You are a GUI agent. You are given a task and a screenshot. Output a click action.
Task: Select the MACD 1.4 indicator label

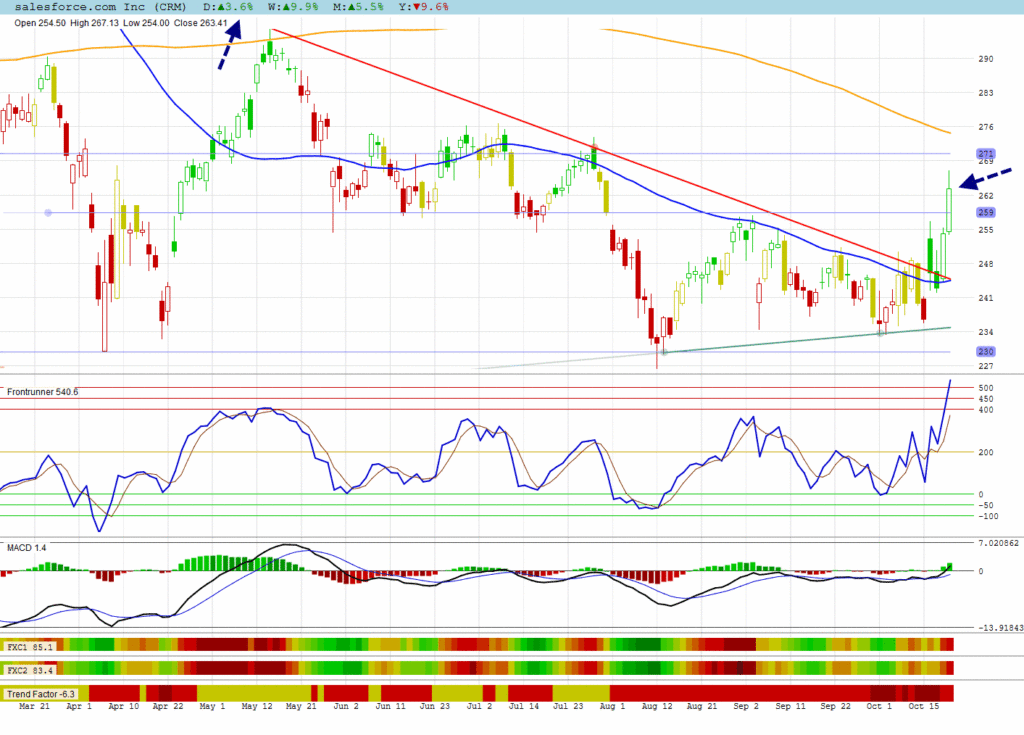tap(27, 548)
